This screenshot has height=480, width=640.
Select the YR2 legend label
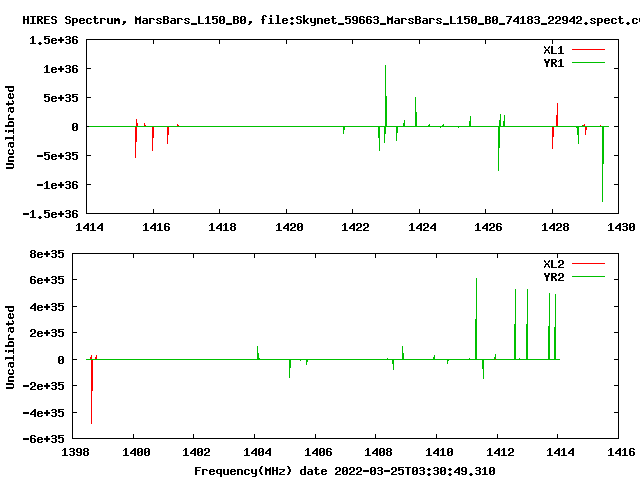pyautogui.click(x=553, y=277)
